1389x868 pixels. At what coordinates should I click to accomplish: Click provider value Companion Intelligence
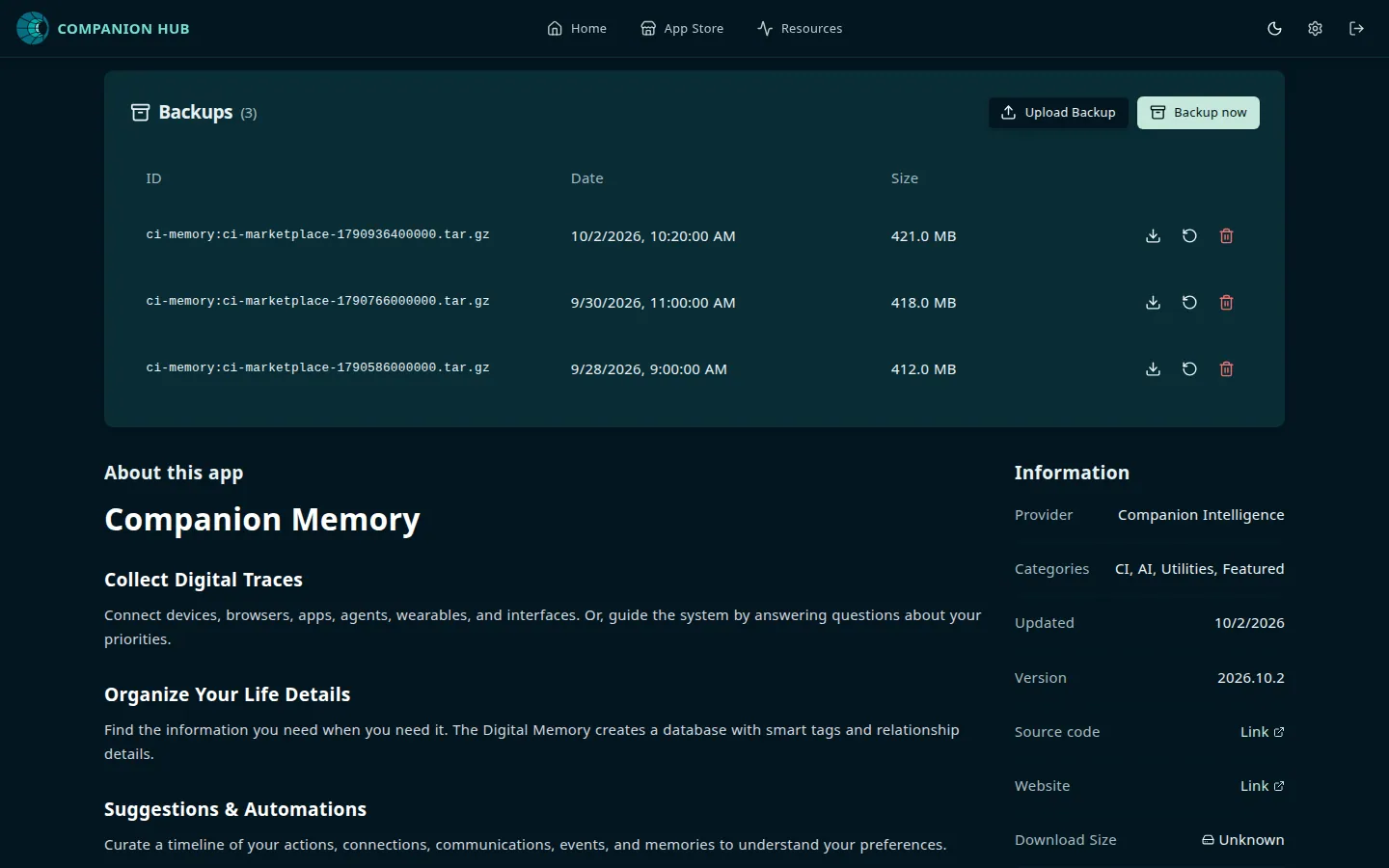[x=1201, y=515]
